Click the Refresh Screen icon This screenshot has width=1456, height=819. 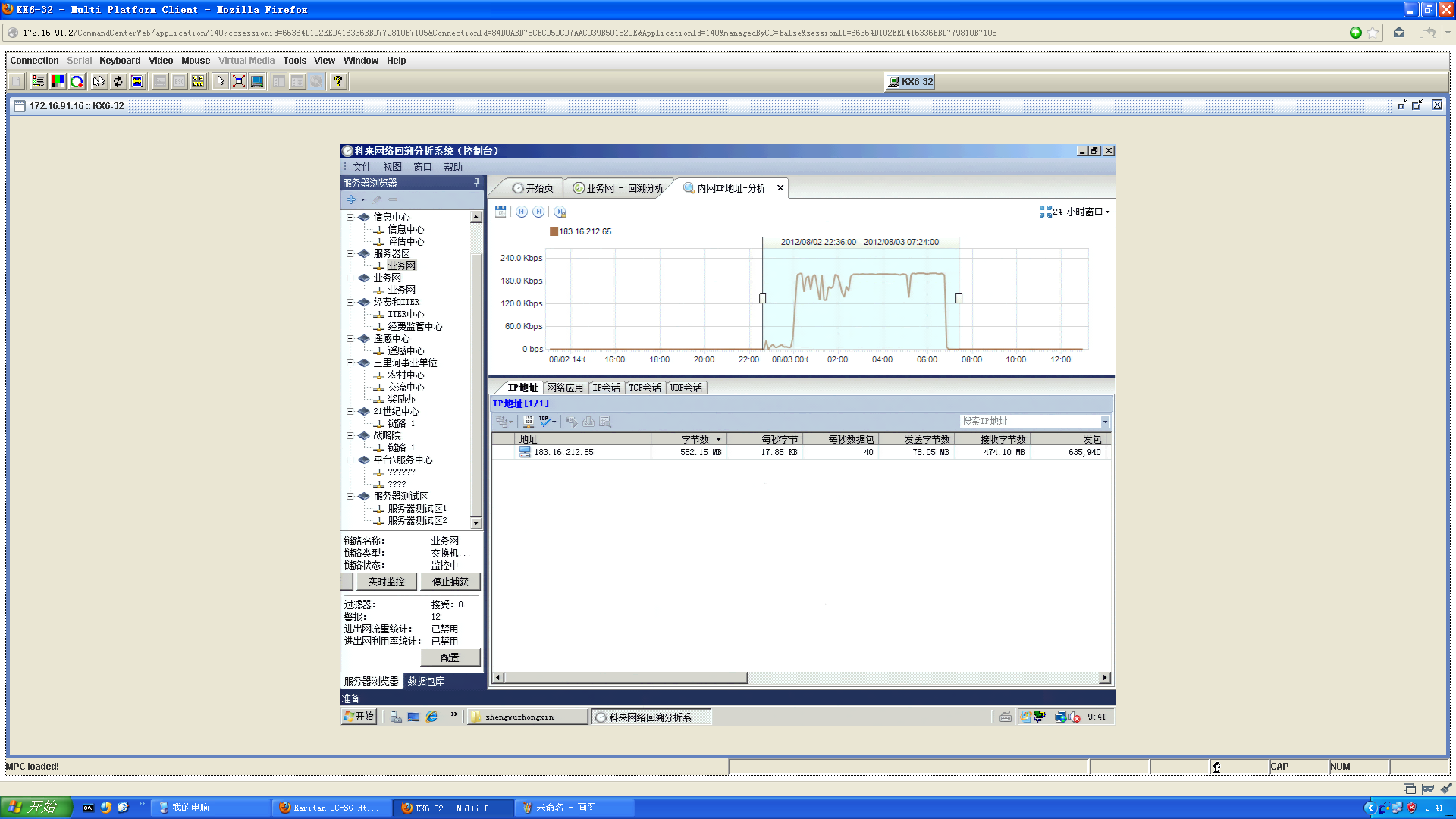tap(118, 81)
